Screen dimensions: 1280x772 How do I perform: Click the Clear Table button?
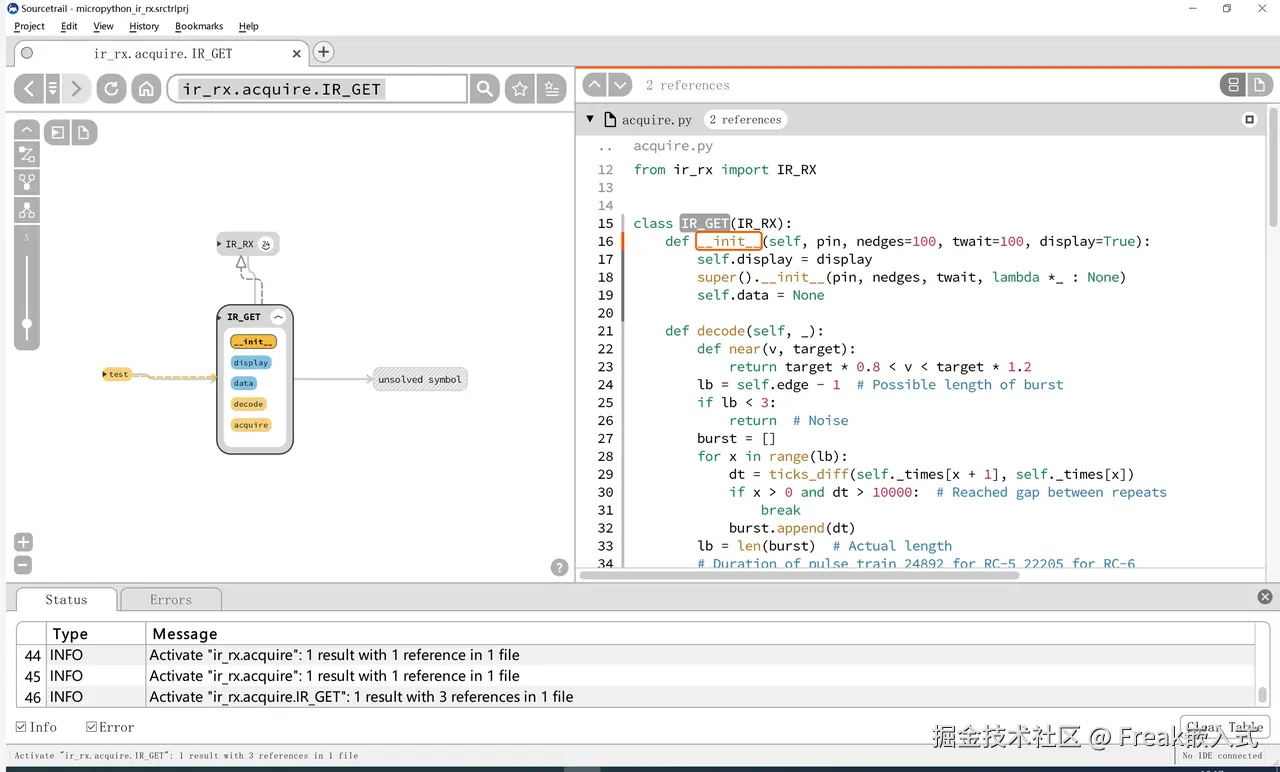coord(1225,728)
